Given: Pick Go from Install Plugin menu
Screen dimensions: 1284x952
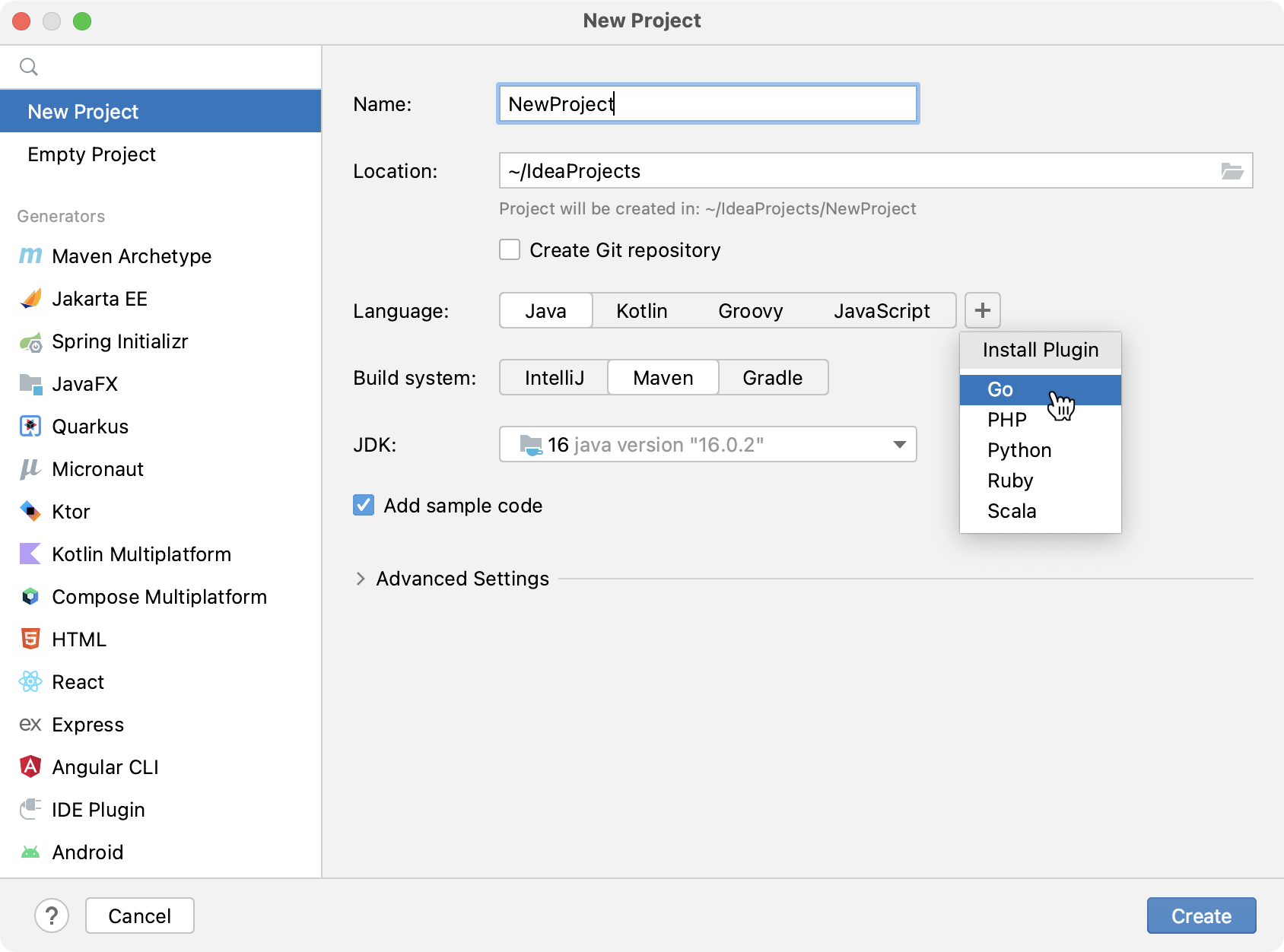Looking at the screenshot, I should tap(1040, 389).
